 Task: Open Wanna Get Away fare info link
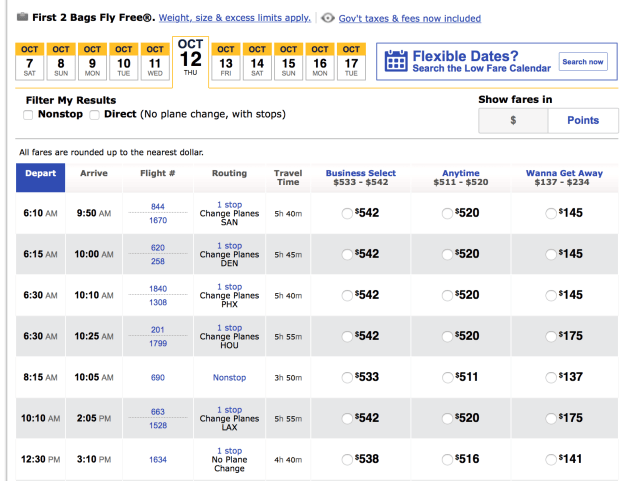(564, 173)
